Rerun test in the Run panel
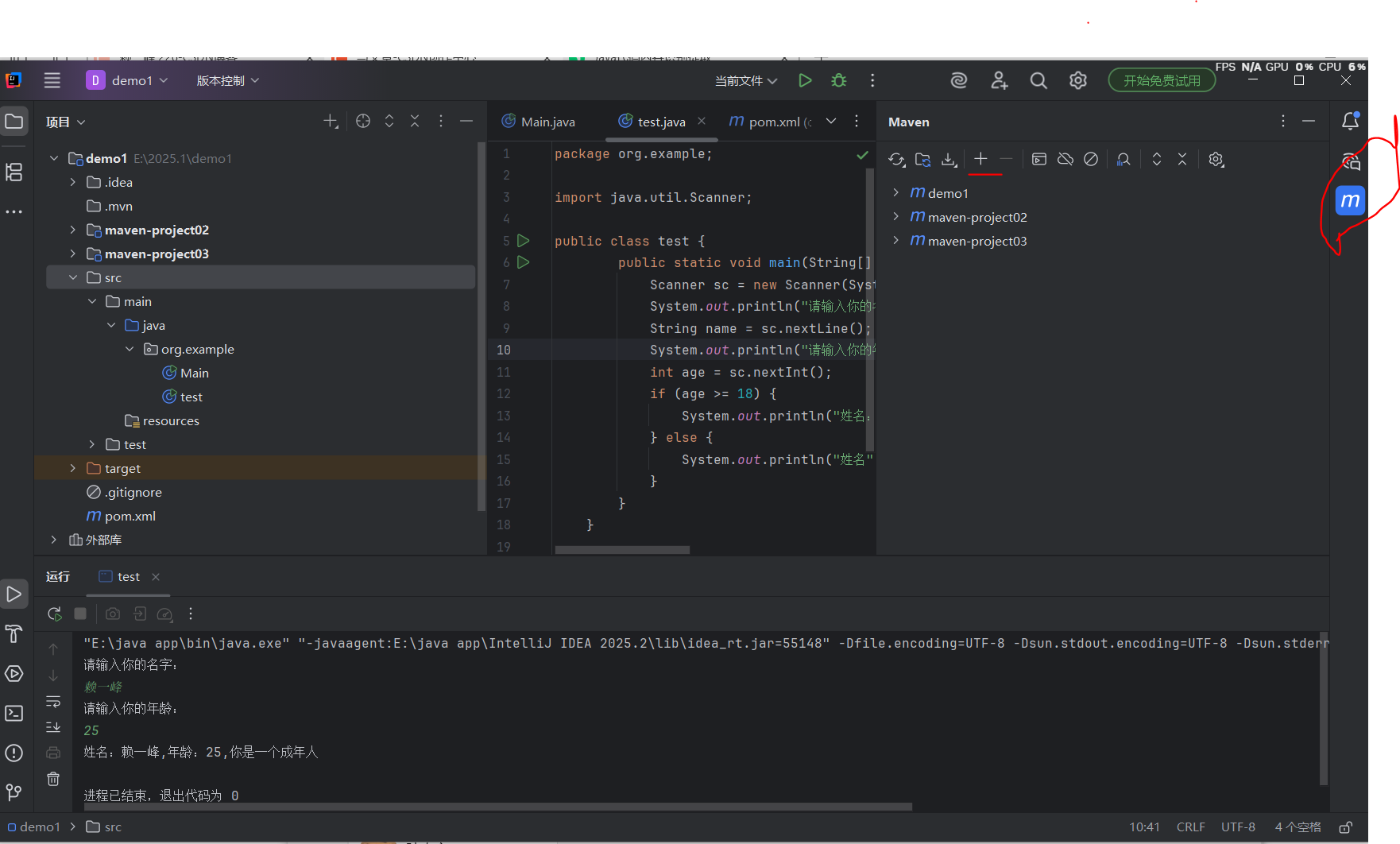 [x=54, y=614]
